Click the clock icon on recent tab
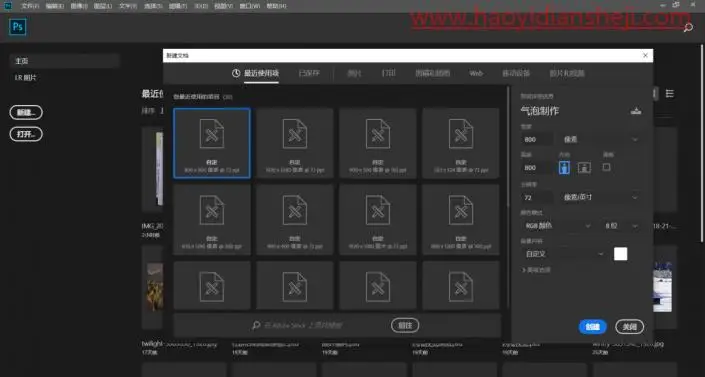The width and height of the screenshot is (705, 377). [x=236, y=73]
